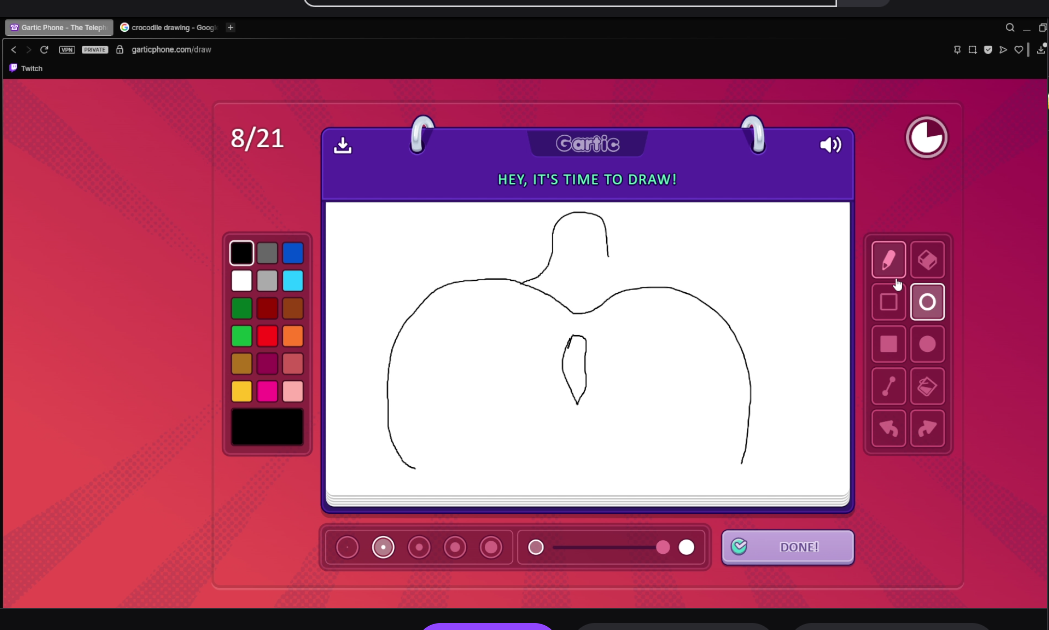Select the line tool

tap(888, 386)
